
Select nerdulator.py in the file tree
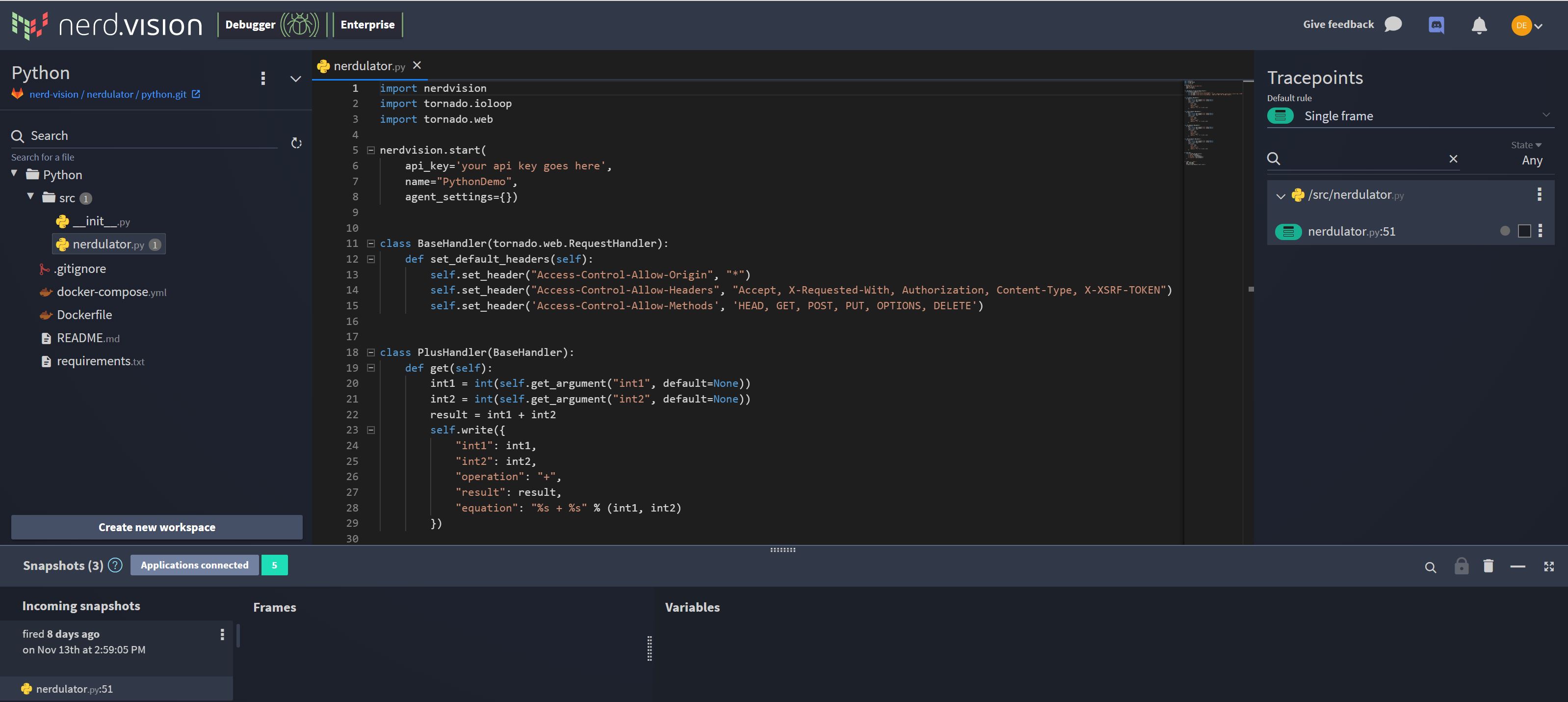(x=108, y=244)
